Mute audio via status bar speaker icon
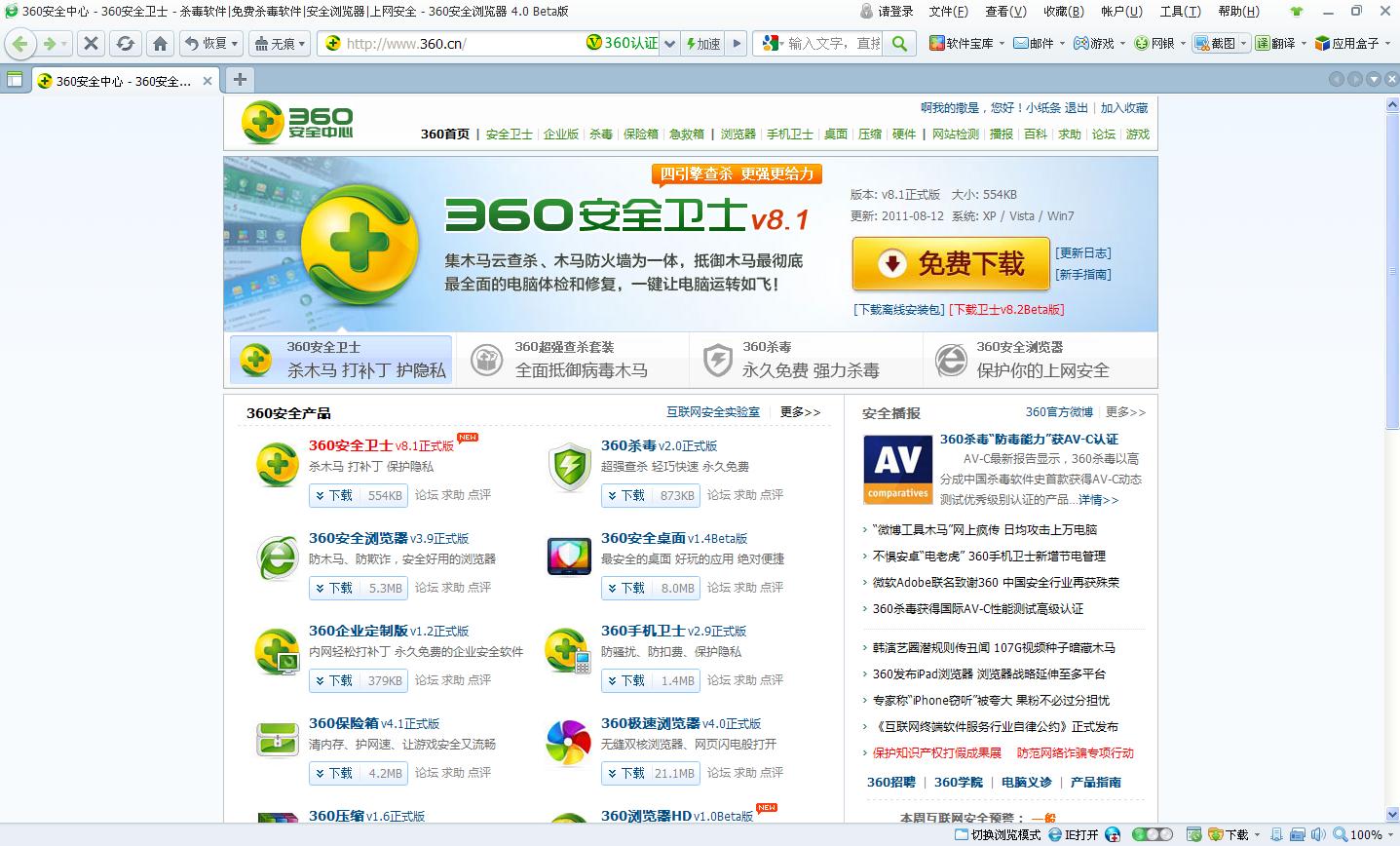Image resolution: width=1400 pixels, height=846 pixels. (x=1318, y=834)
